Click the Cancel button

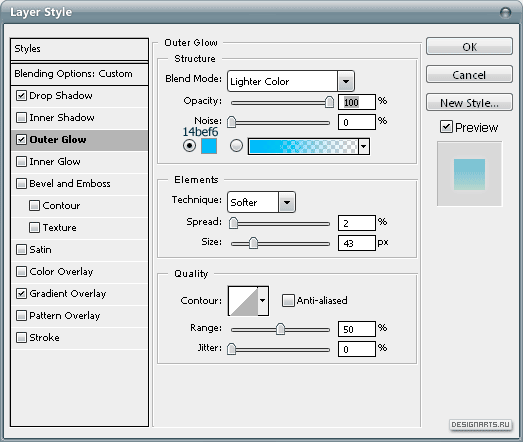pyautogui.click(x=469, y=74)
